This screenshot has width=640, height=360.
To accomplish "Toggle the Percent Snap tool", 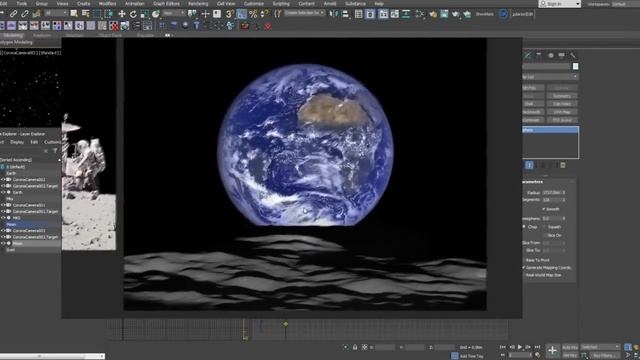I will click(253, 14).
